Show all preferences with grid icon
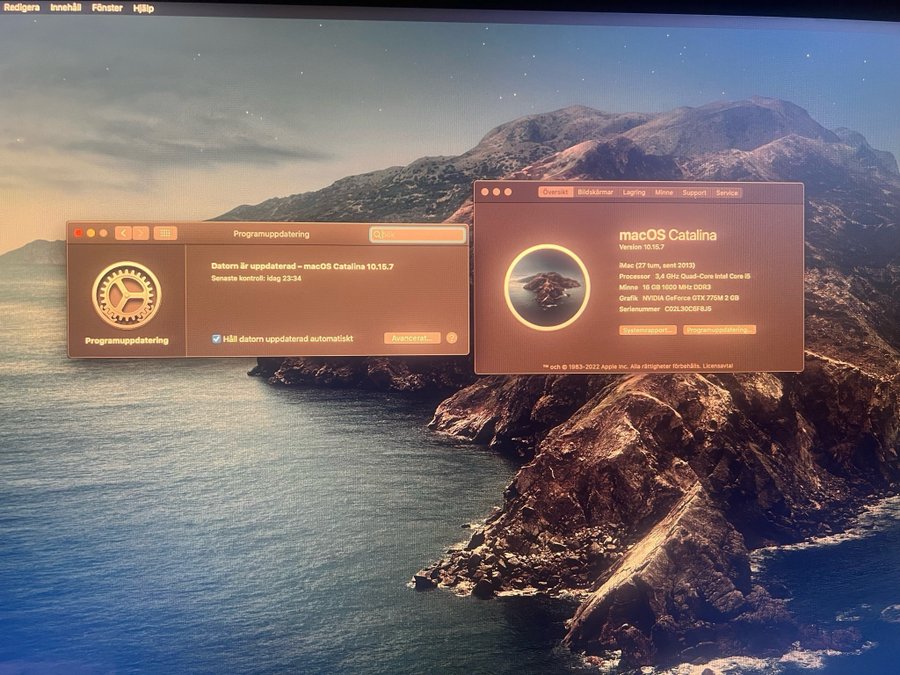The height and width of the screenshot is (675, 900). point(166,233)
